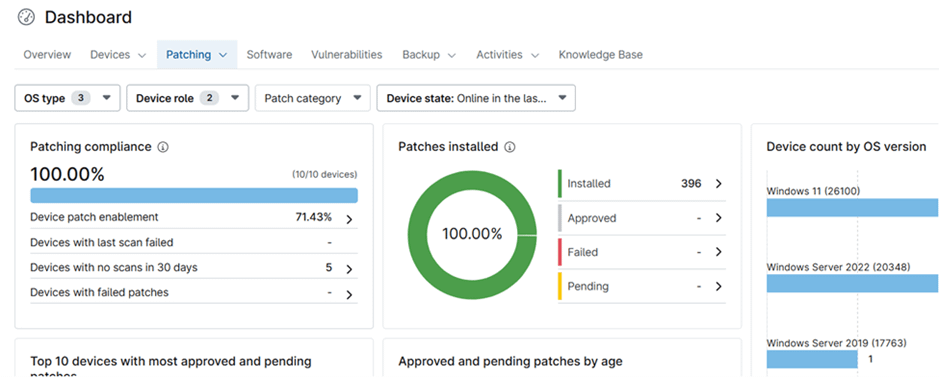
Task: Open Devices with no scans arrow
Action: pos(349,269)
